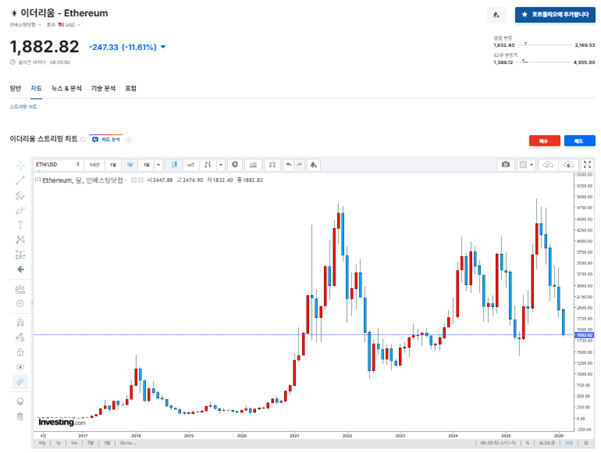Select the crosshair cursor tool
Screen dimensions: 601x453
20,165
